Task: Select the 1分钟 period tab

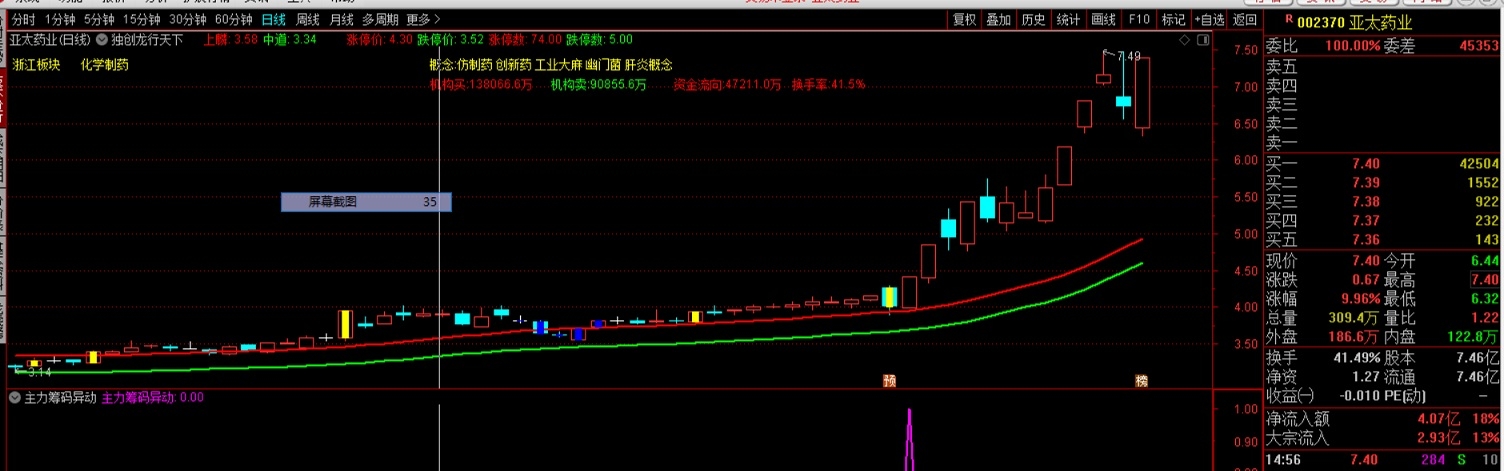Action: pos(61,19)
